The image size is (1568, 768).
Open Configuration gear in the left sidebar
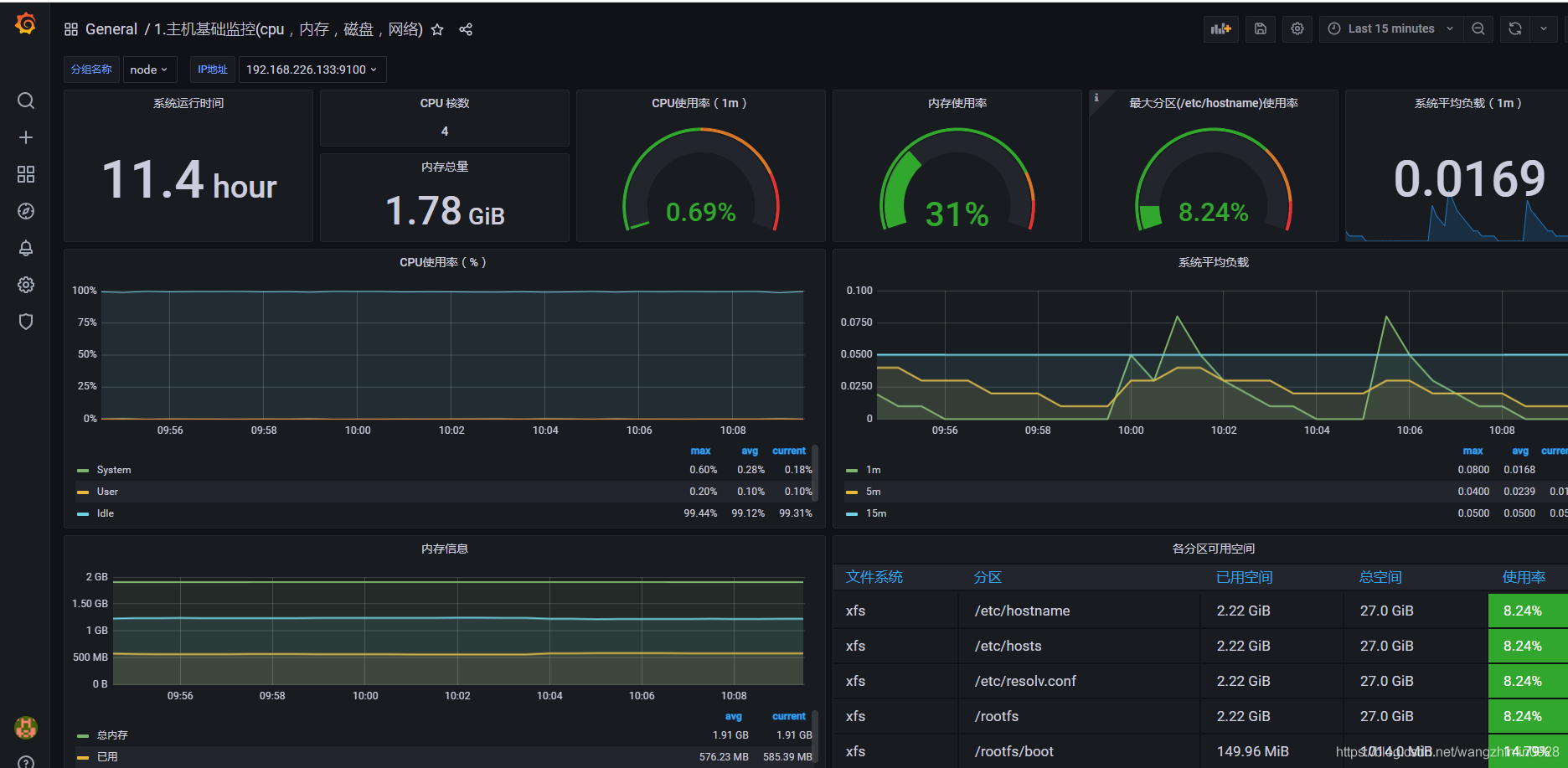[x=25, y=285]
